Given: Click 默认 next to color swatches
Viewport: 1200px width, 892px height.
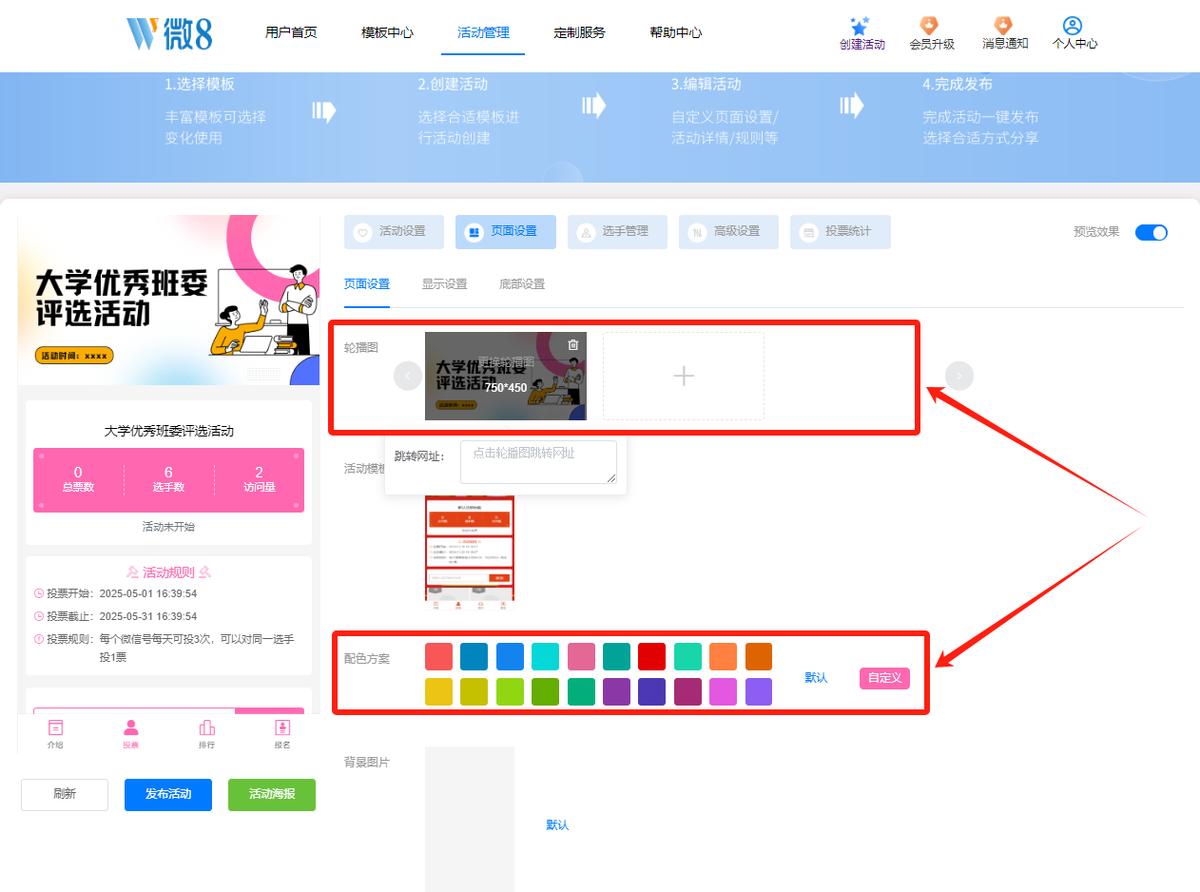Looking at the screenshot, I should 816,678.
